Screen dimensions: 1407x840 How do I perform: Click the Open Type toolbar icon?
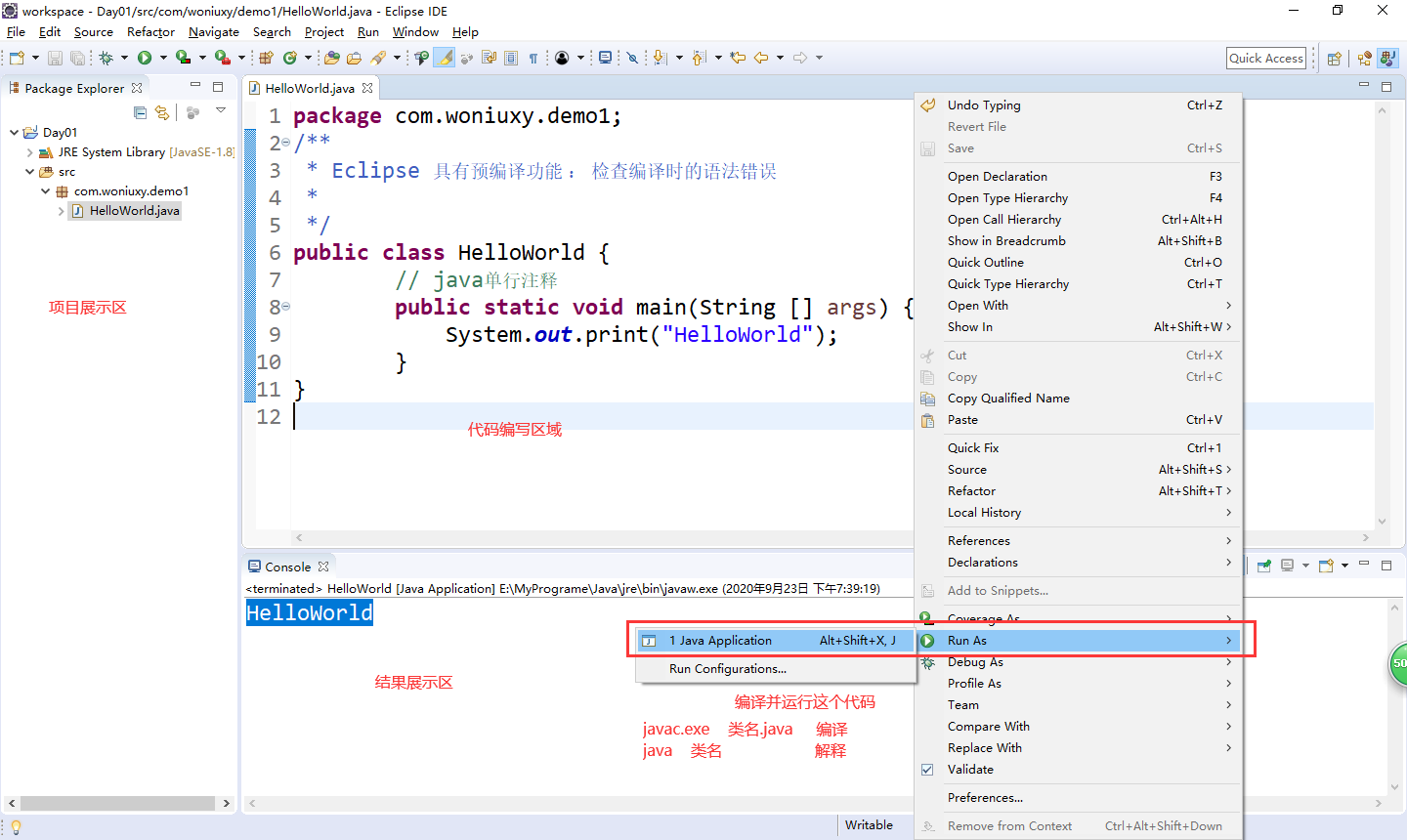[331, 58]
